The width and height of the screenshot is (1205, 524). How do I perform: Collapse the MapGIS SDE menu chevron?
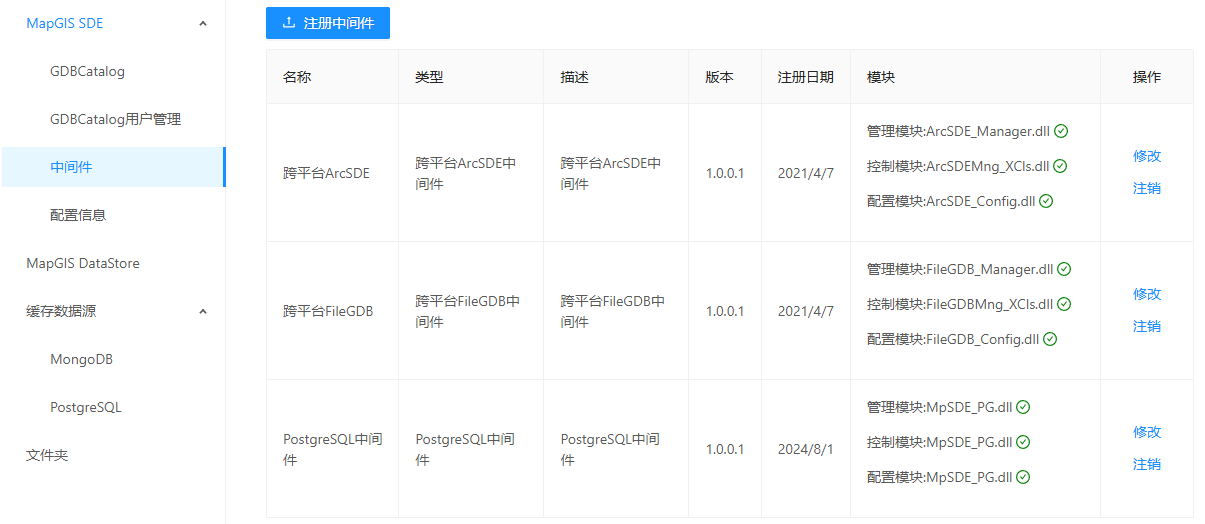(203, 23)
